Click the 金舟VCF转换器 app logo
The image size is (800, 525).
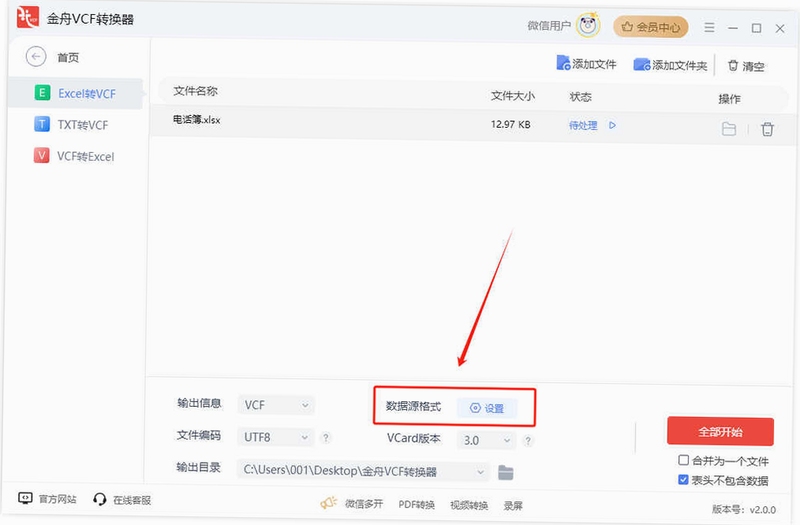point(28,17)
